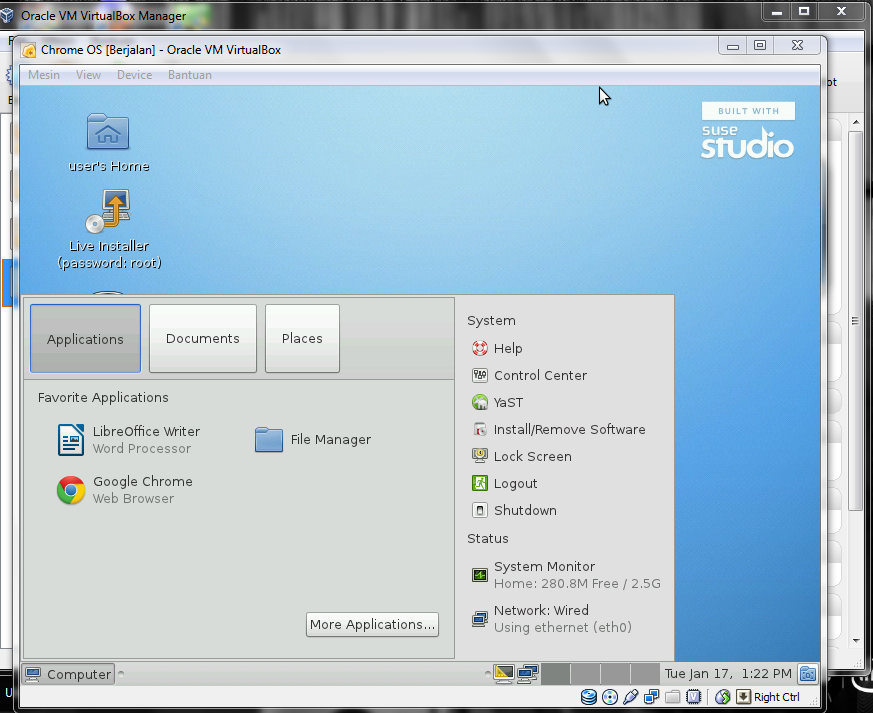This screenshot has width=873, height=713.
Task: Click the network monitors tray icon
Action: 527,673
